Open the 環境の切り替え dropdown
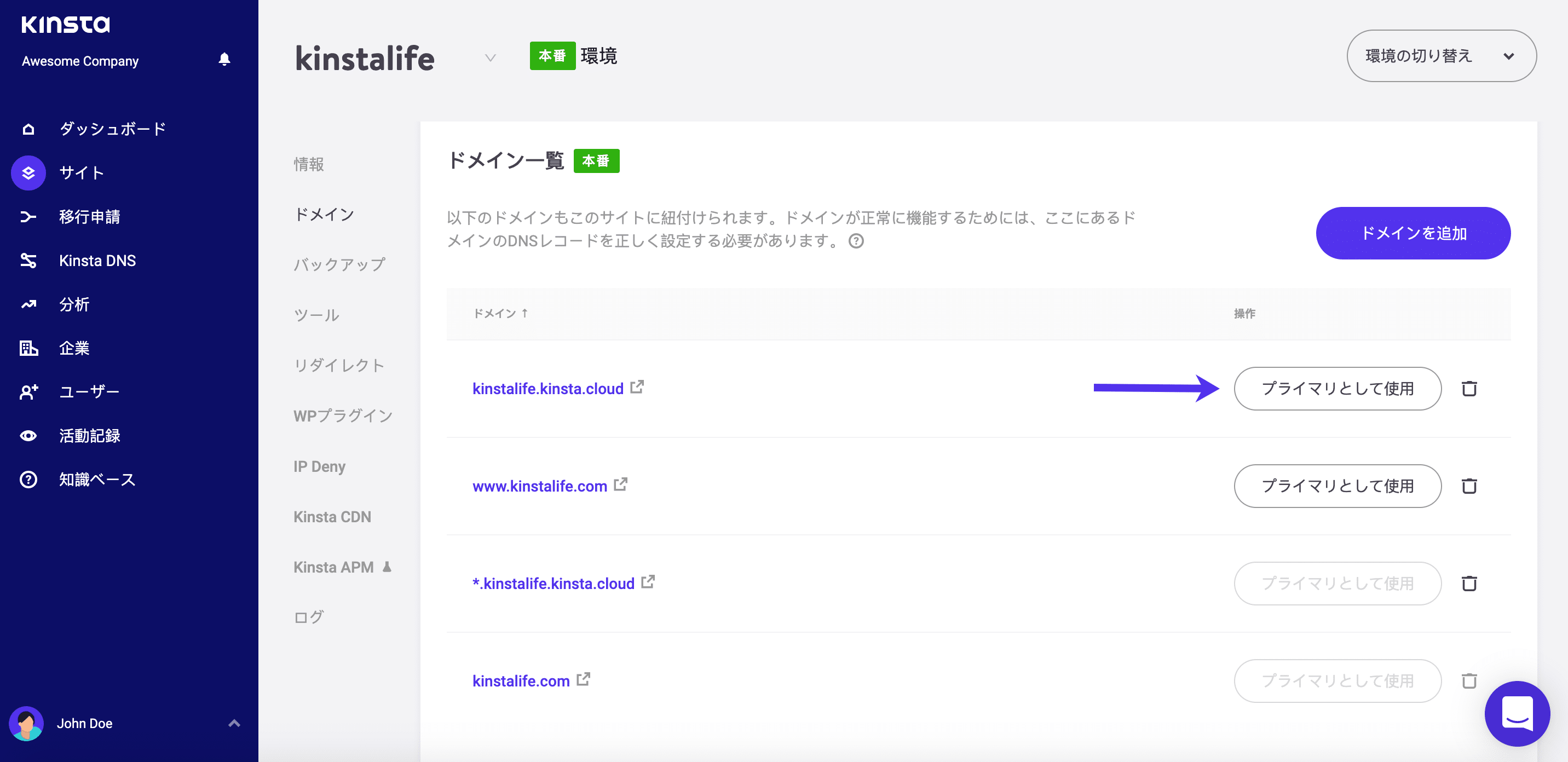Screen dimensions: 1568x762 pos(1442,56)
